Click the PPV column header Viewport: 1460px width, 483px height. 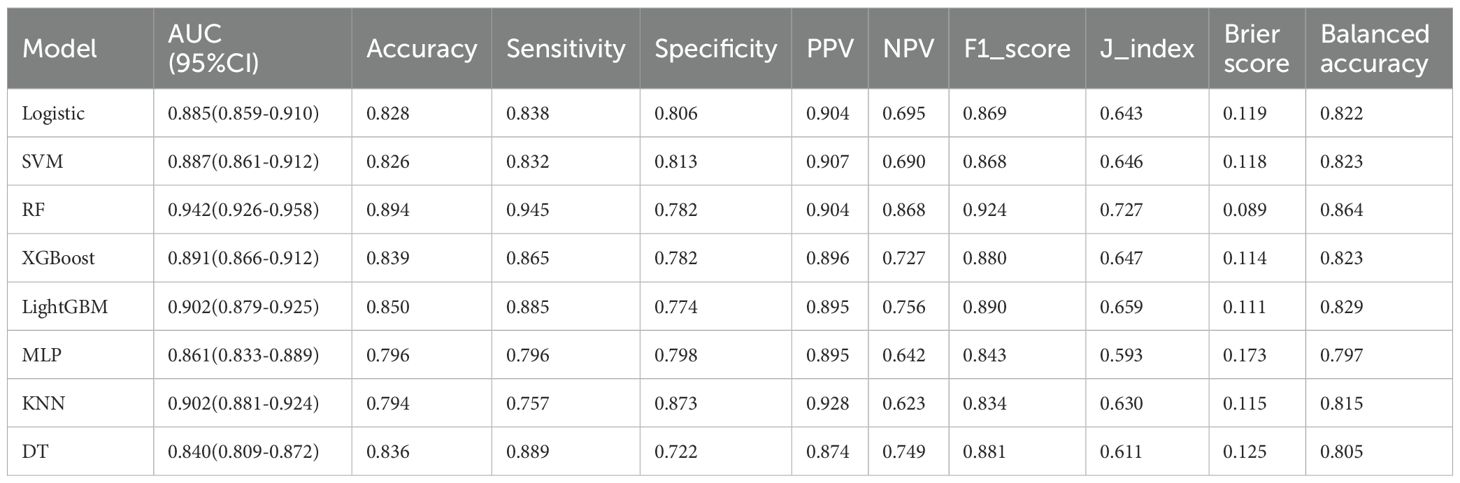pos(828,49)
